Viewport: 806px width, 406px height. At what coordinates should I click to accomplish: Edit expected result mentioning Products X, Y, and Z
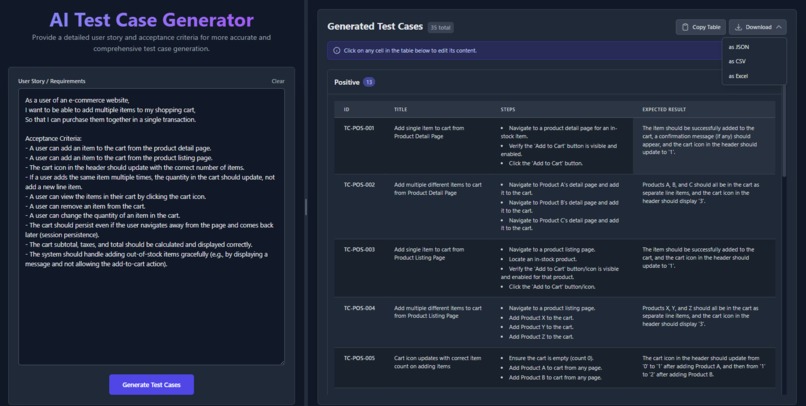[x=704, y=322]
